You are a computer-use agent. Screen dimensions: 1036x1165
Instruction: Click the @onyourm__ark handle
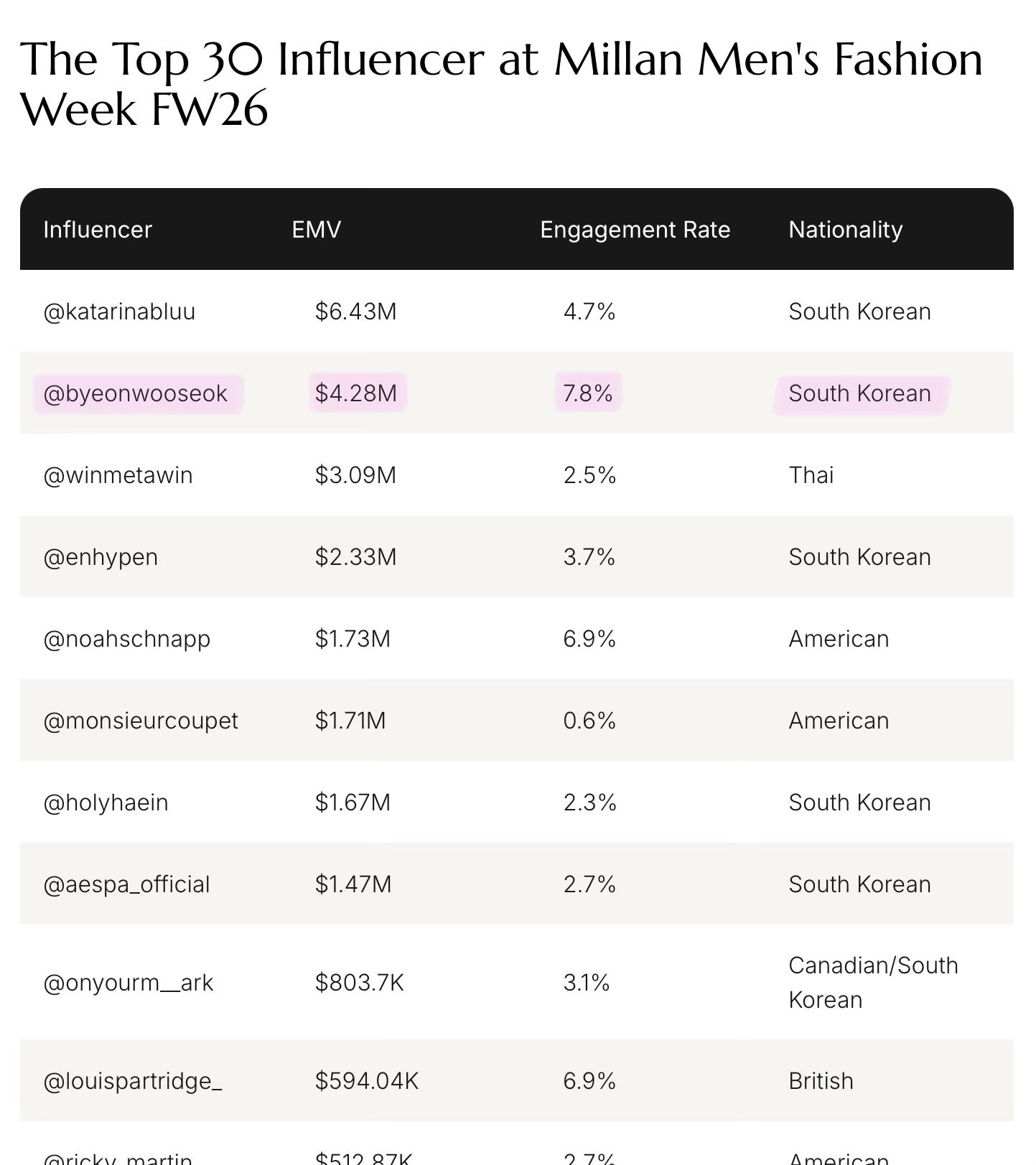pyautogui.click(x=129, y=983)
